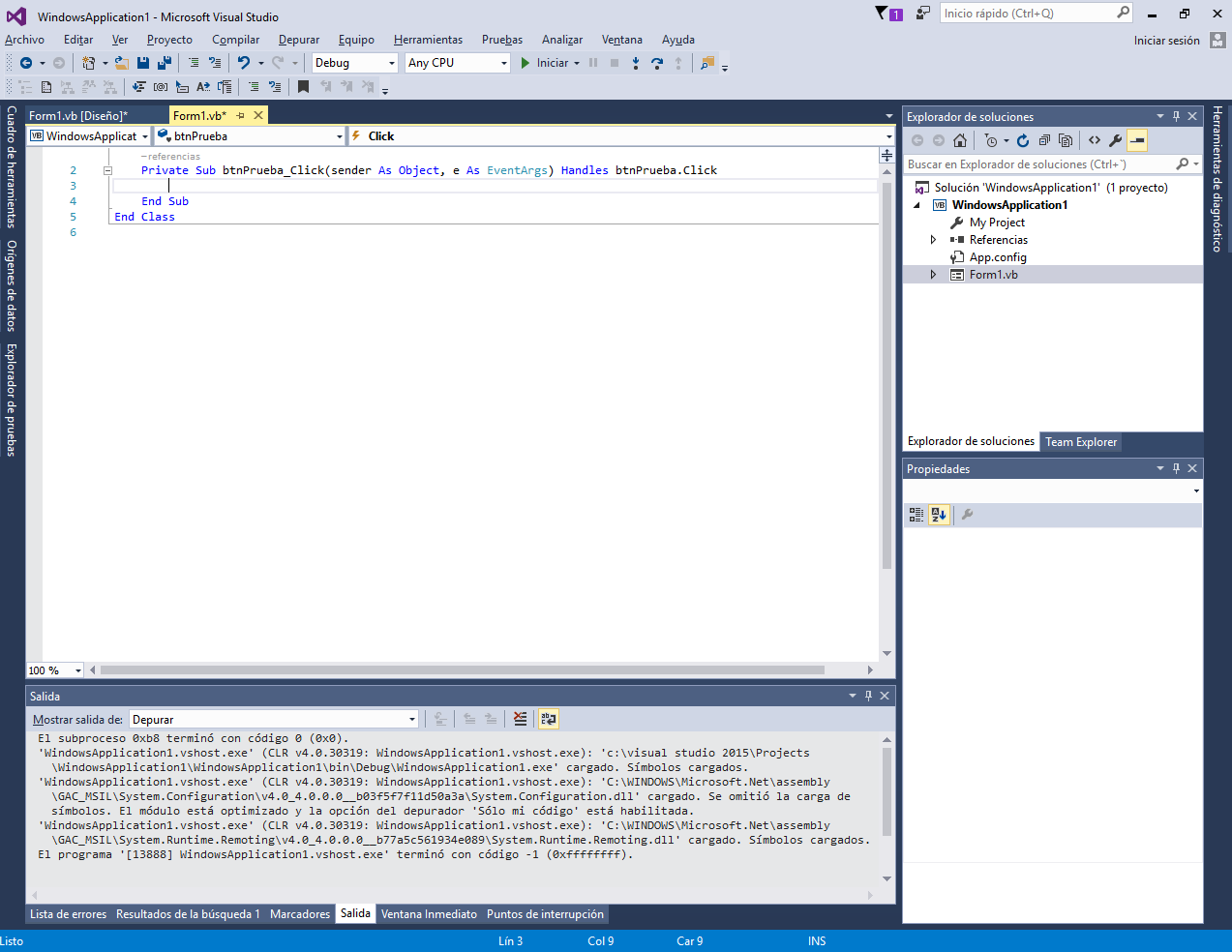Click Iniciar to run the application
Viewport: 1232px width, 952px height.
click(549, 62)
